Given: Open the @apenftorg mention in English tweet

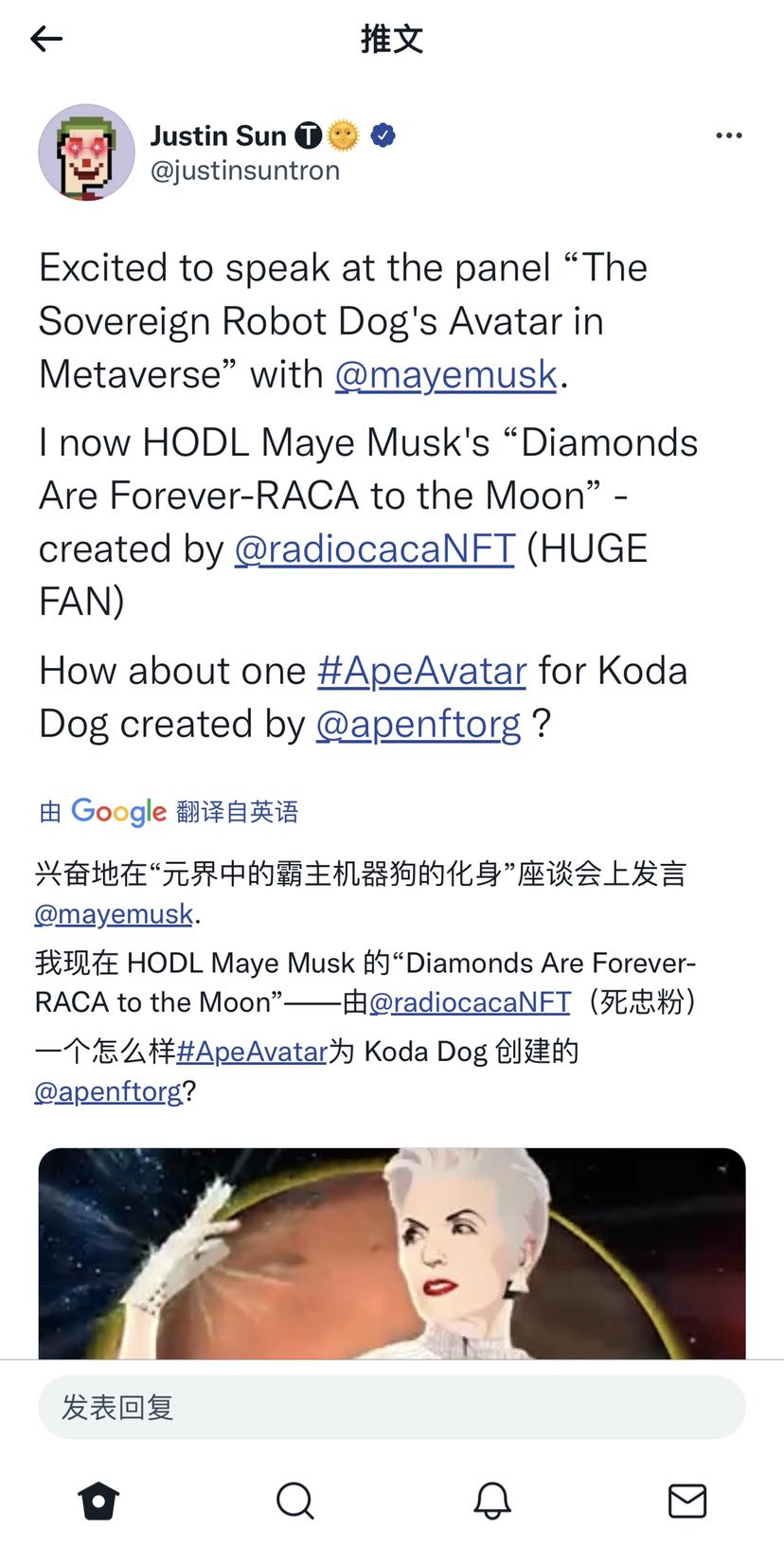Looking at the screenshot, I should coord(419,724).
